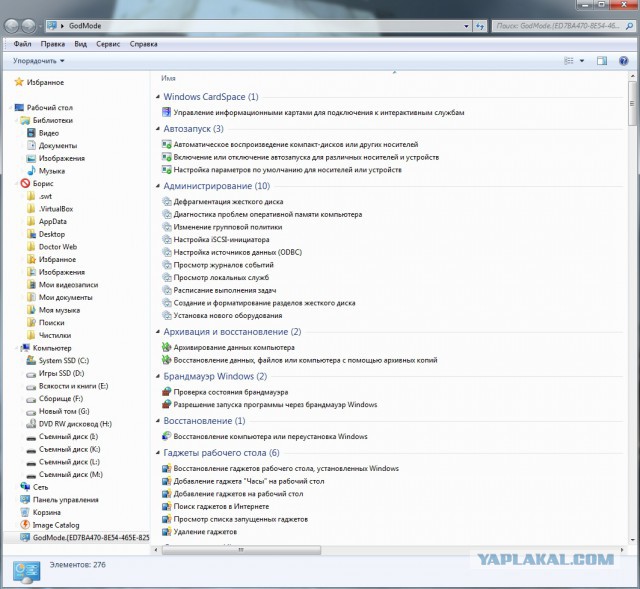This screenshot has height=589, width=640.
Task: Click the Имя column header
Action: (x=168, y=78)
